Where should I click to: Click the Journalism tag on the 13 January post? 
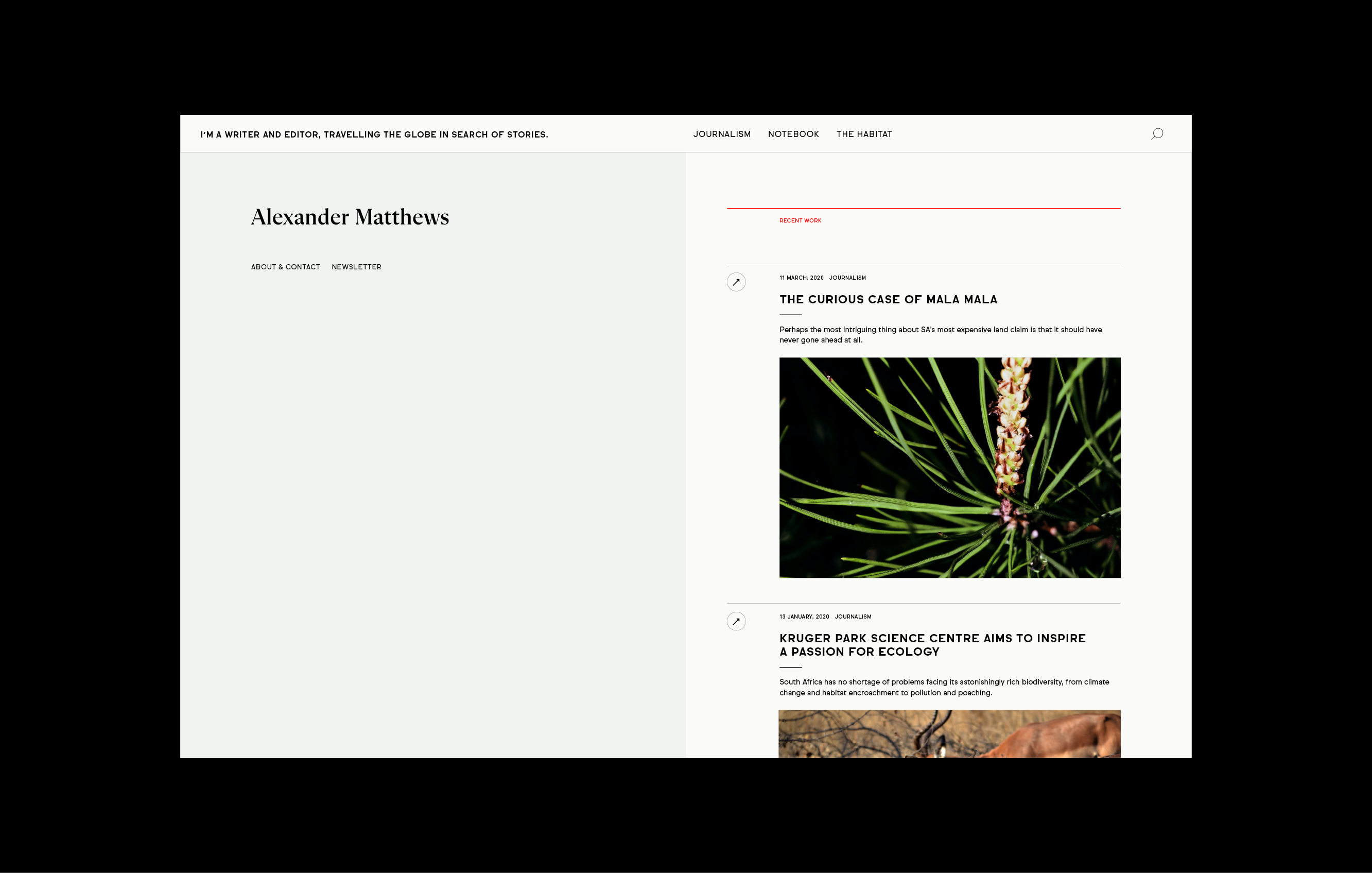[853, 617]
